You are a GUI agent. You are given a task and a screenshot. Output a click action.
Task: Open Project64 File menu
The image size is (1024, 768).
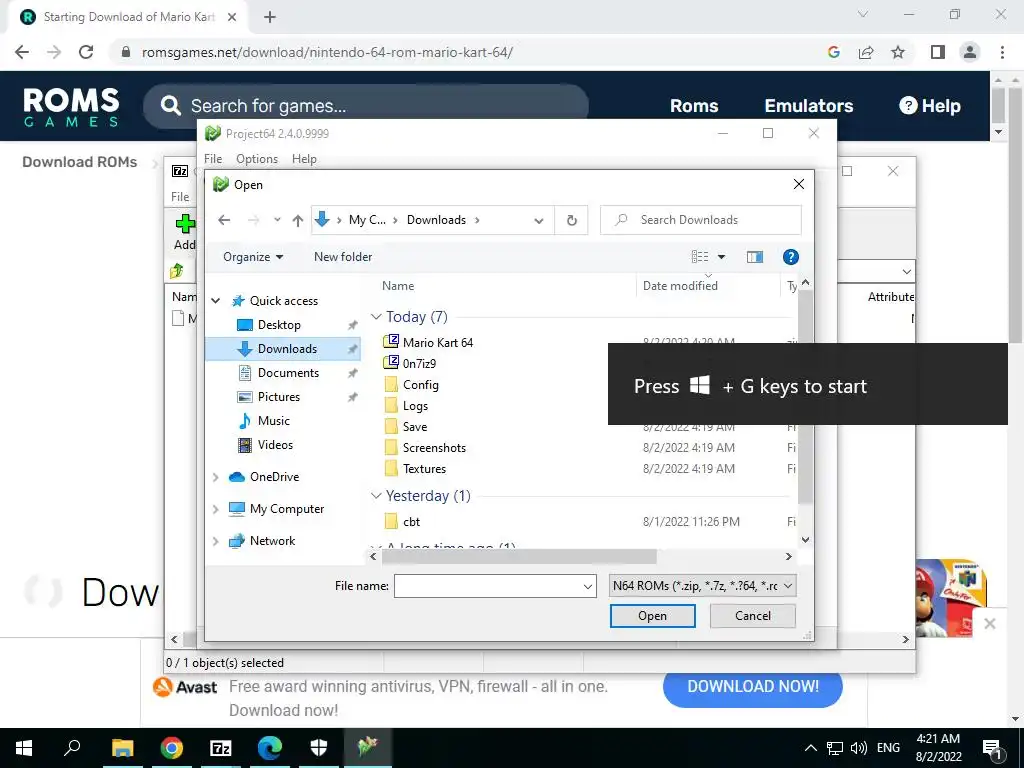click(x=213, y=159)
